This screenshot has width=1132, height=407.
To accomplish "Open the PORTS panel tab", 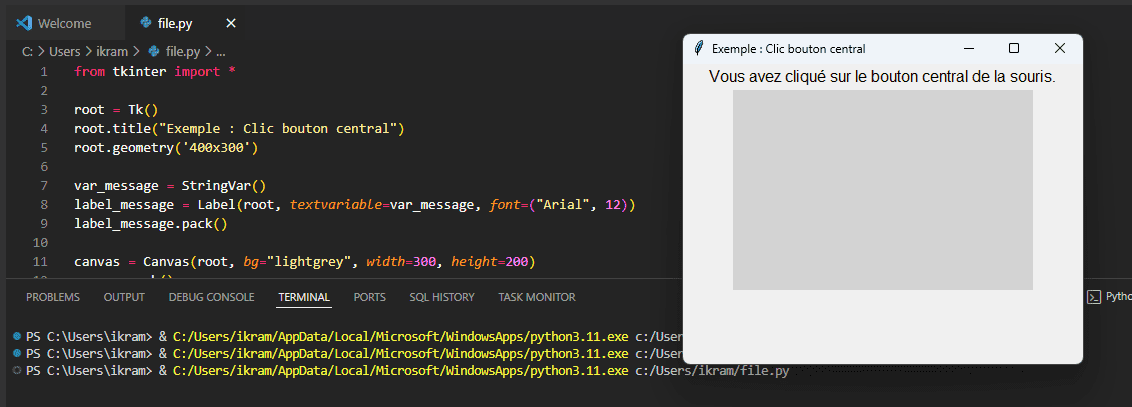I will point(370,297).
